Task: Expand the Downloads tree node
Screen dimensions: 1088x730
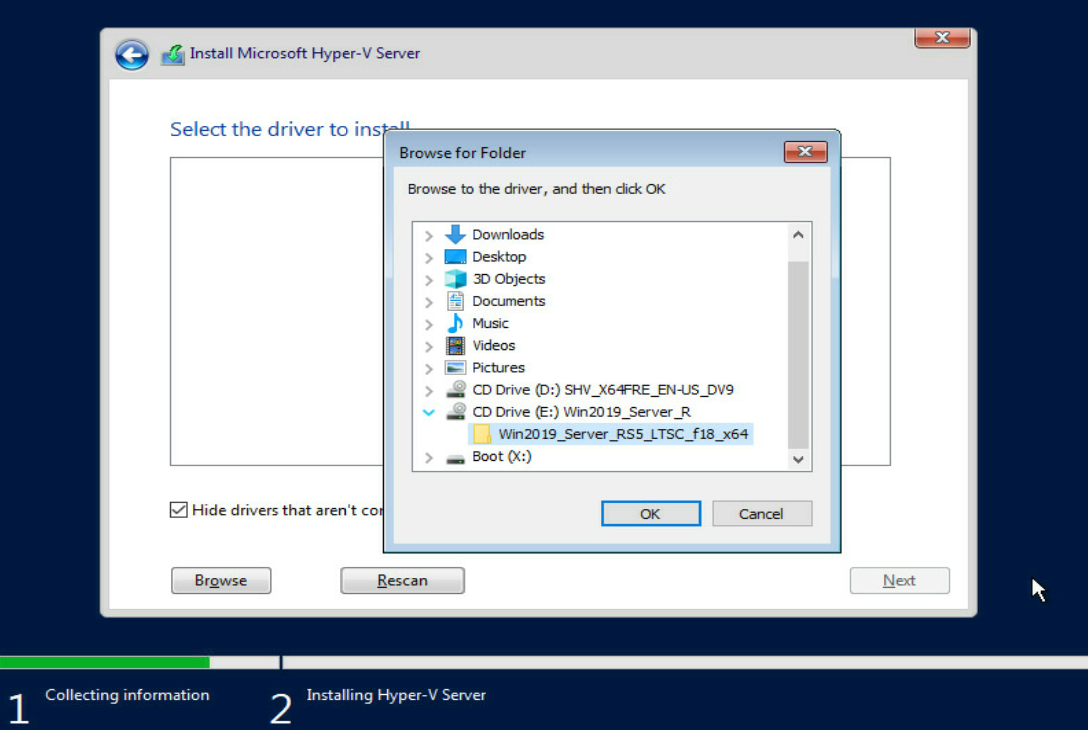Action: pos(429,236)
